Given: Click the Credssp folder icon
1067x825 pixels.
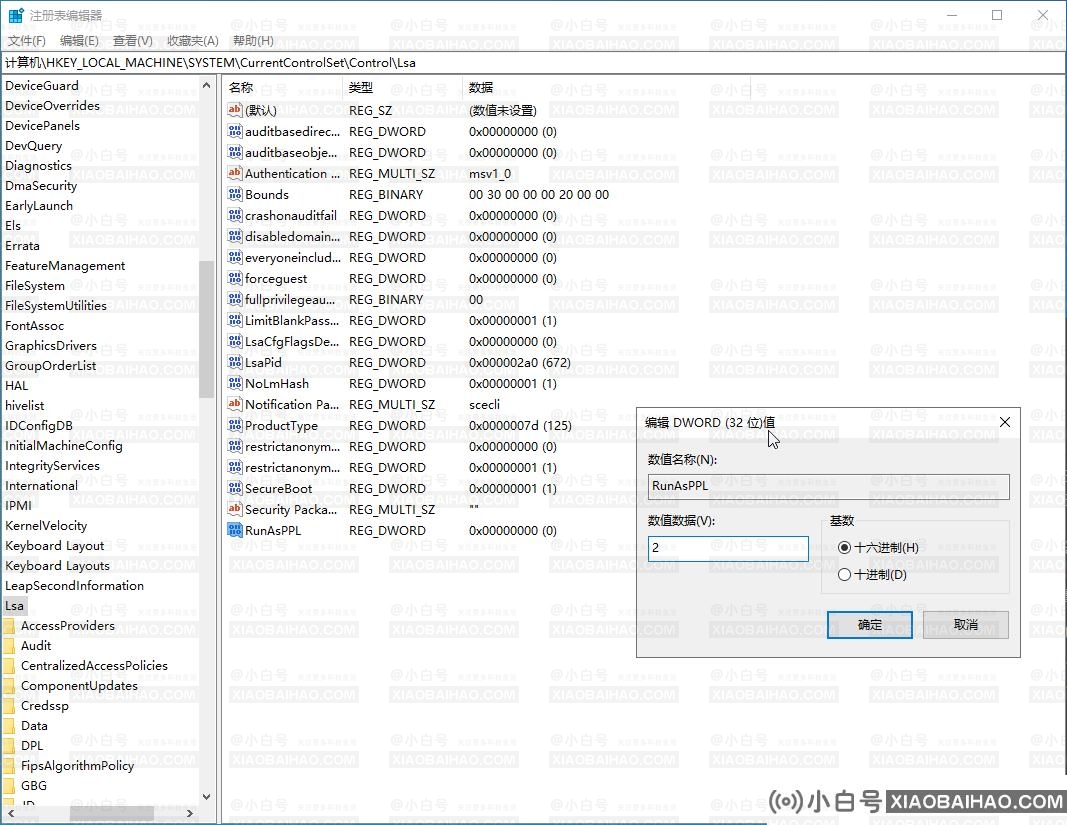Looking at the screenshot, I should point(10,706).
